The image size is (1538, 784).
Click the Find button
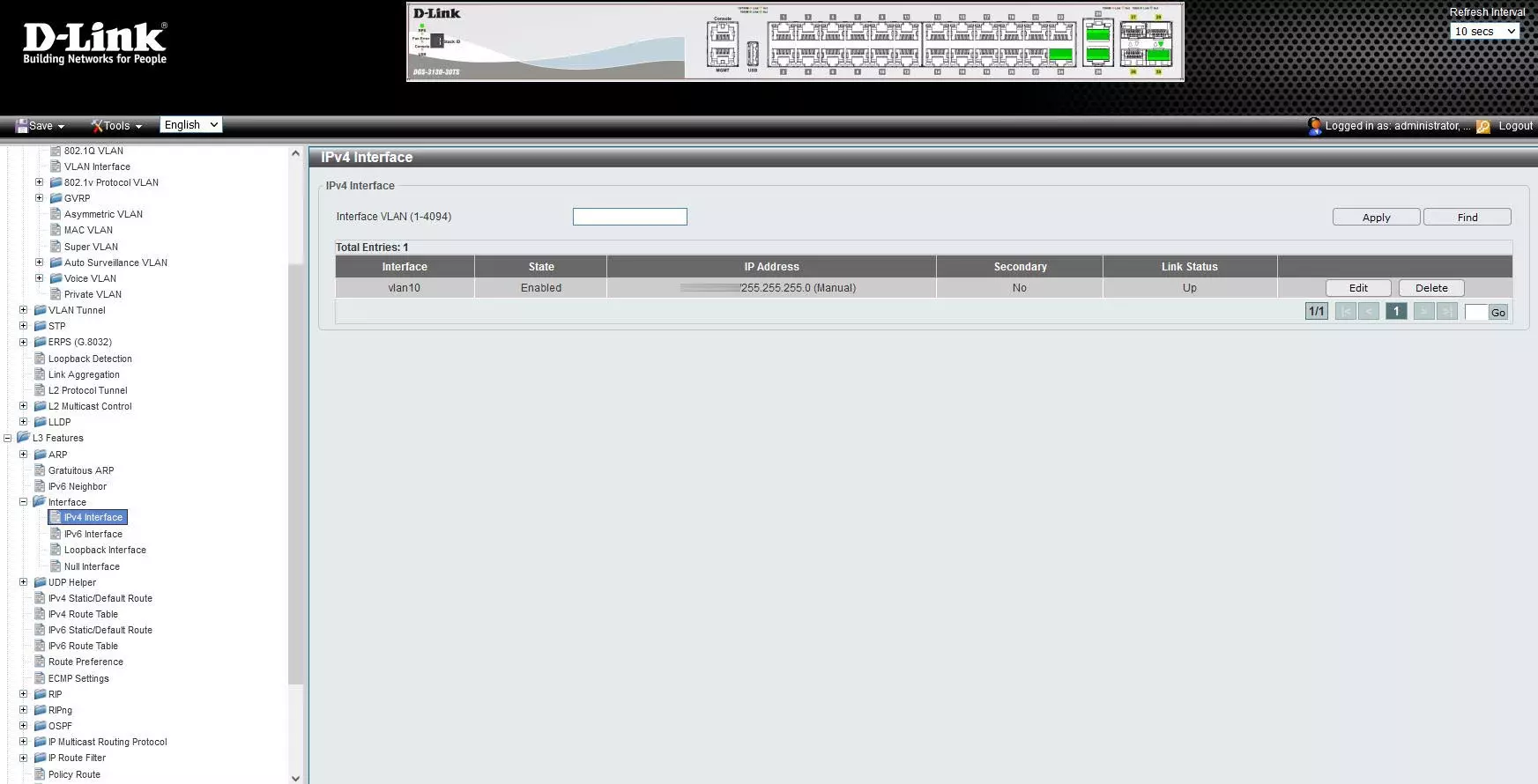pyautogui.click(x=1467, y=218)
